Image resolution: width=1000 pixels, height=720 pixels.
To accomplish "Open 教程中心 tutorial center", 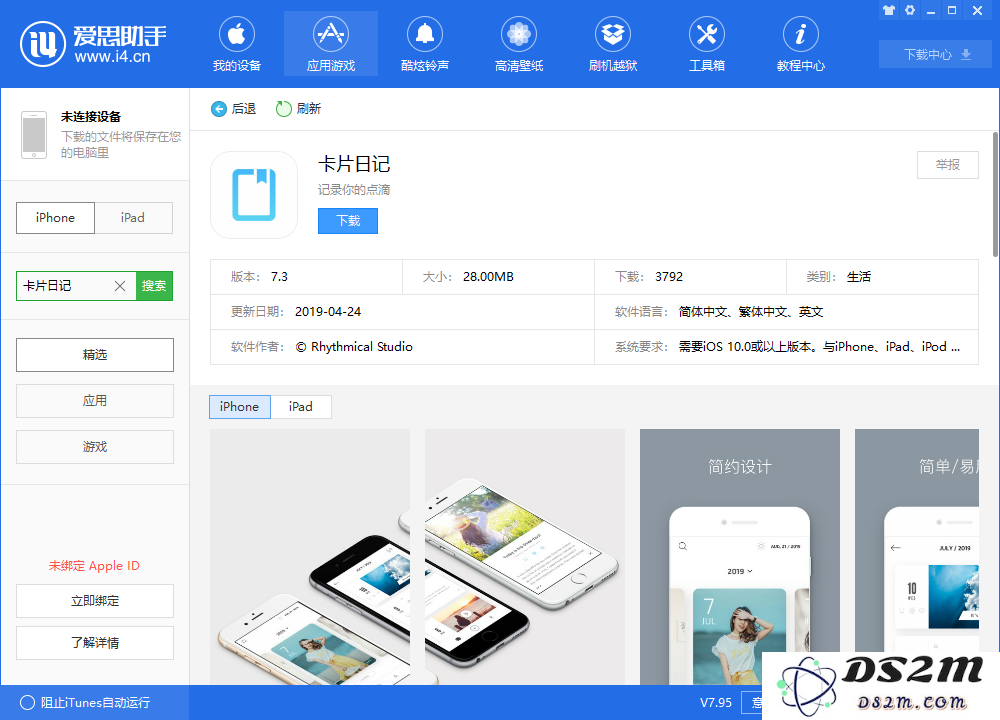I will coord(800,43).
